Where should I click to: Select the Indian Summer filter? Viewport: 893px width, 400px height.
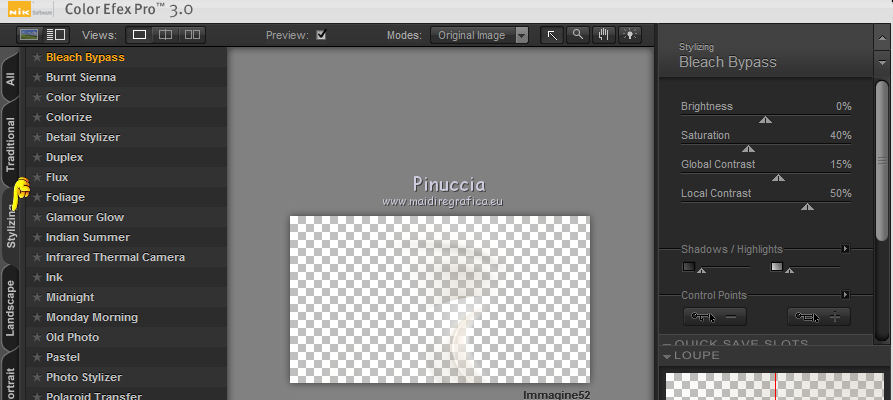[x=127, y=237]
